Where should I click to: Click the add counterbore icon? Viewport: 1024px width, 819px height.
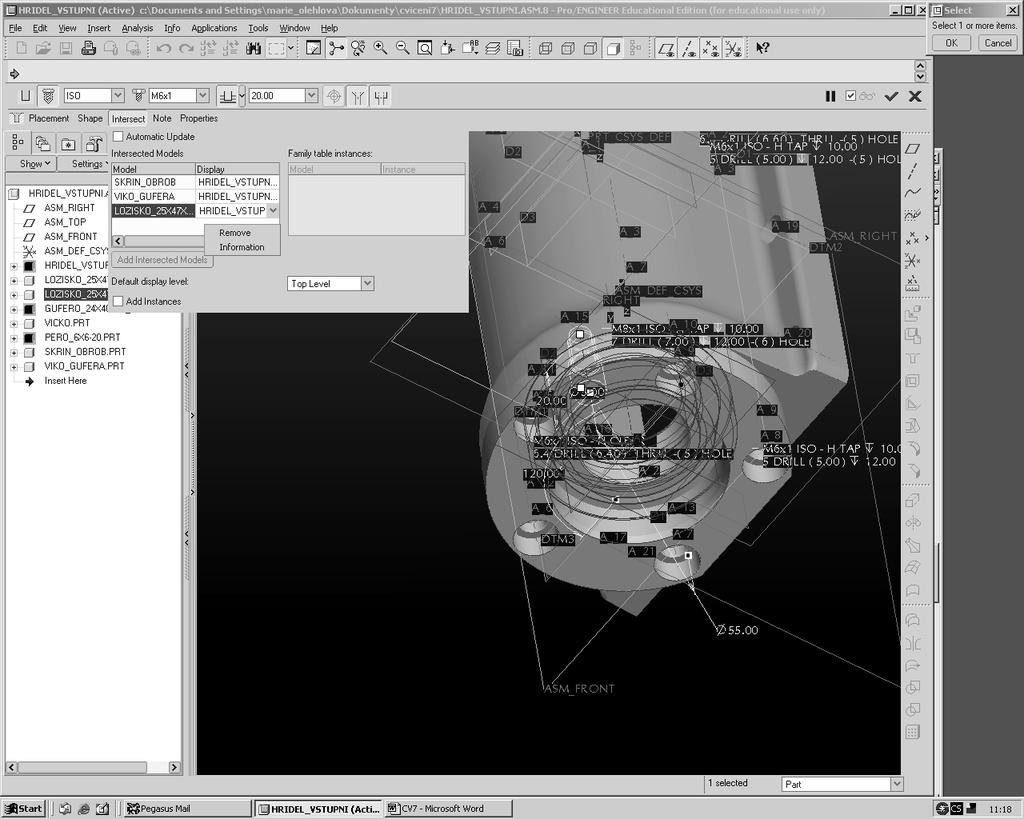point(381,97)
